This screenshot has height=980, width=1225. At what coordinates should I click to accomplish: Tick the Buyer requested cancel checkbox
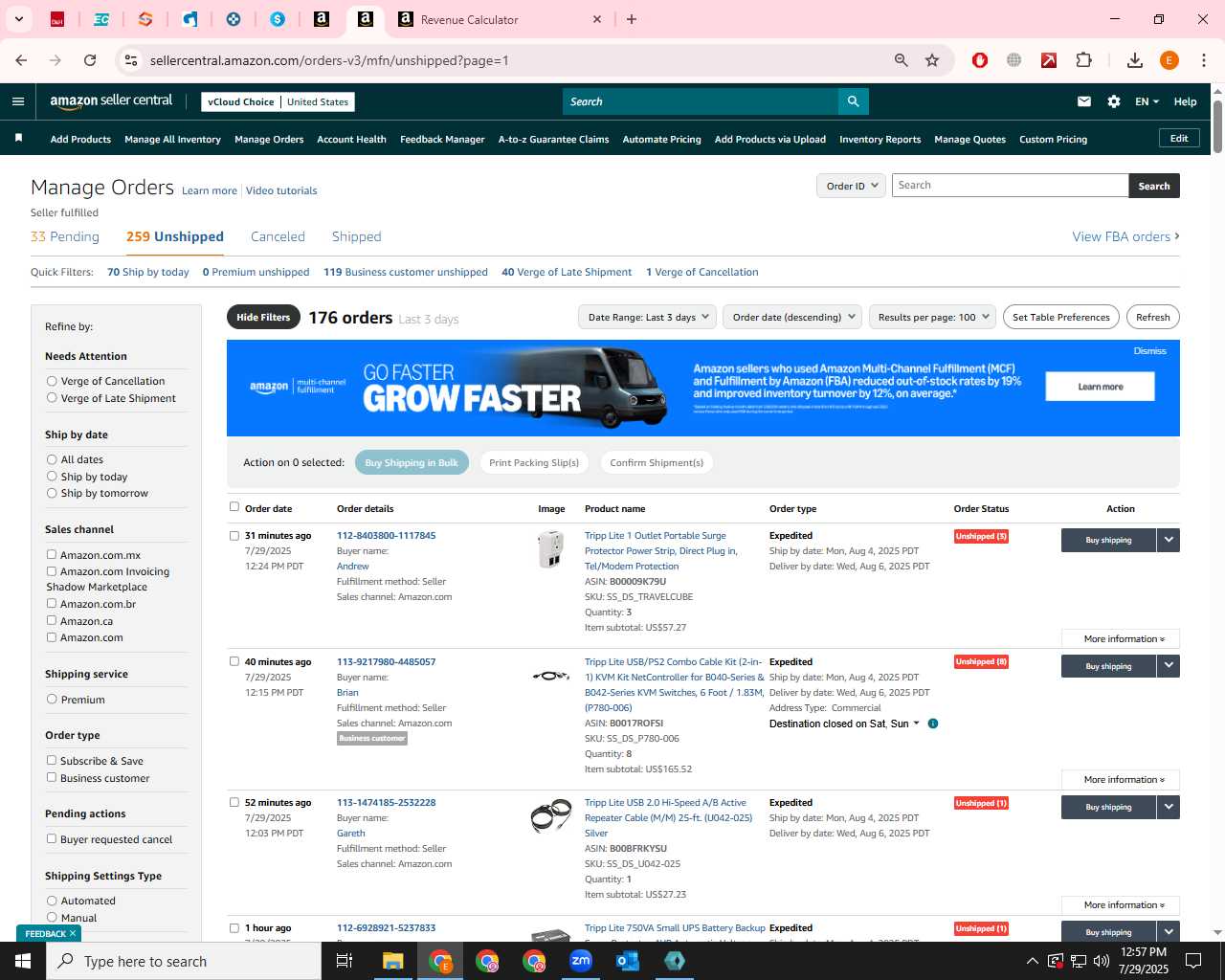(52, 838)
